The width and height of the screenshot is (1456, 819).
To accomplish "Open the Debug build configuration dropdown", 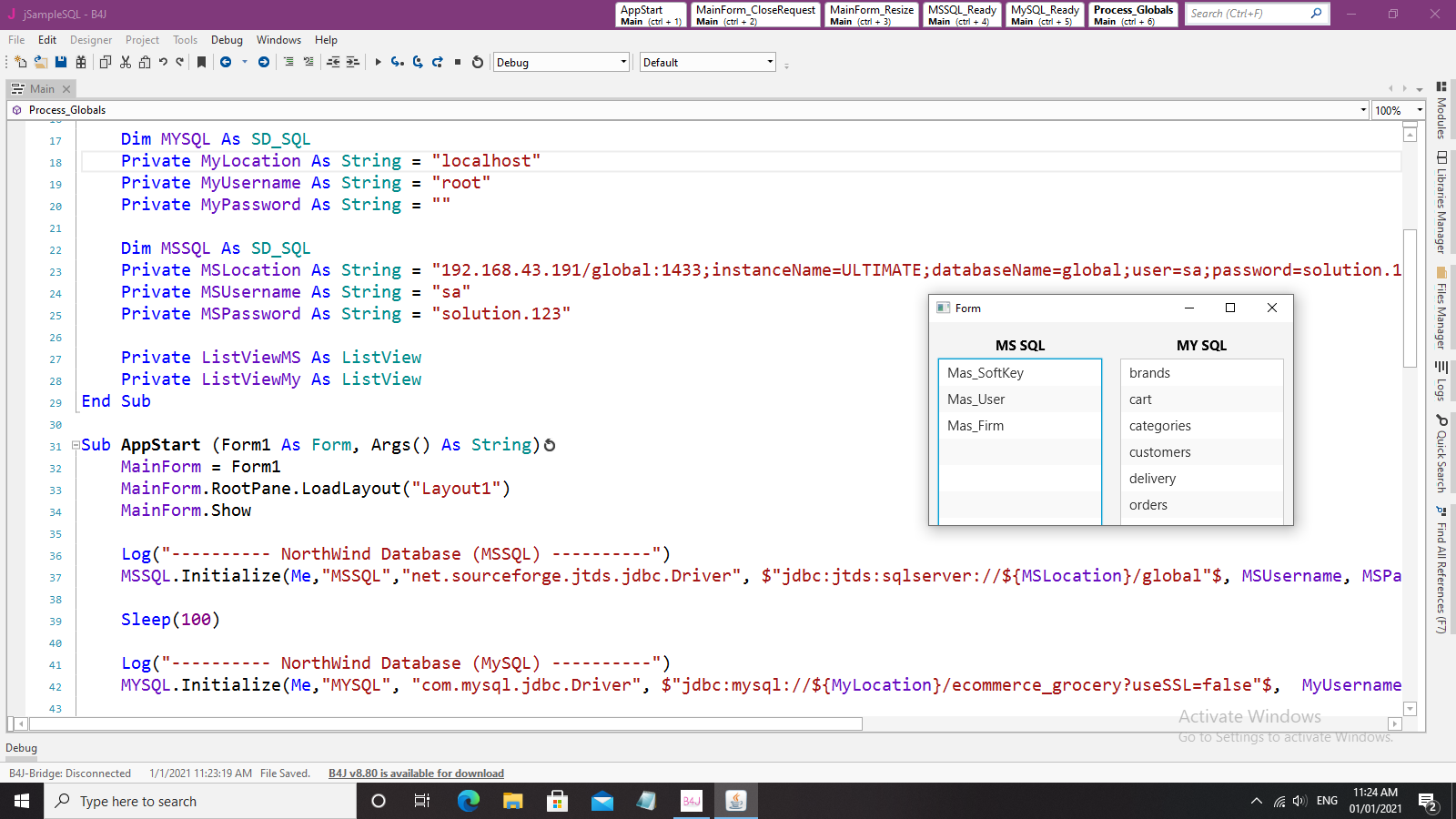I will (561, 62).
